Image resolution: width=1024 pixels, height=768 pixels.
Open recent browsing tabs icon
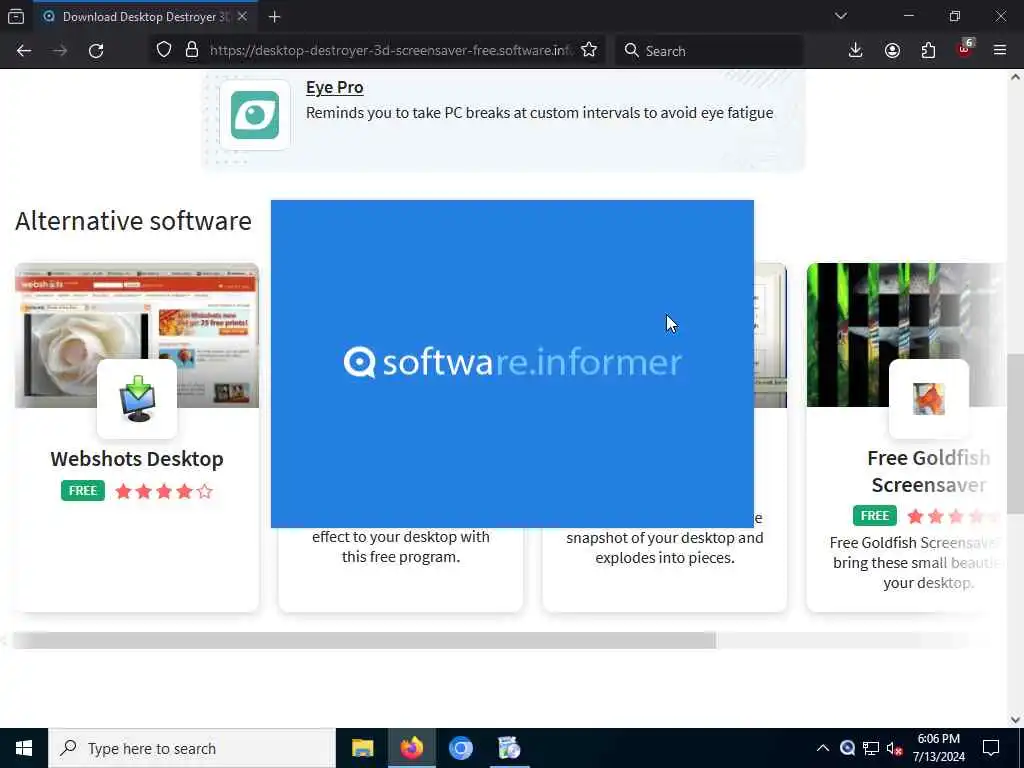(16, 17)
